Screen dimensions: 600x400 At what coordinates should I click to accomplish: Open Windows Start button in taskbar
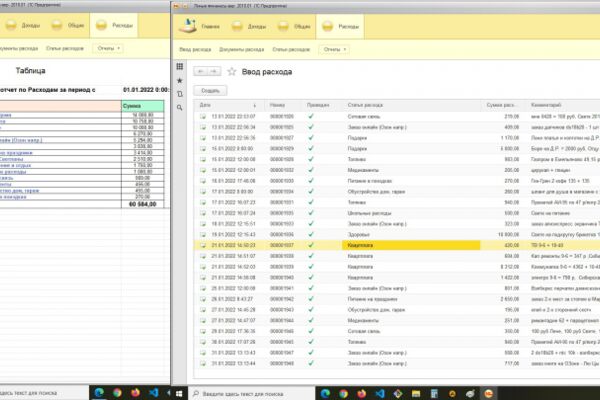tap(179, 393)
